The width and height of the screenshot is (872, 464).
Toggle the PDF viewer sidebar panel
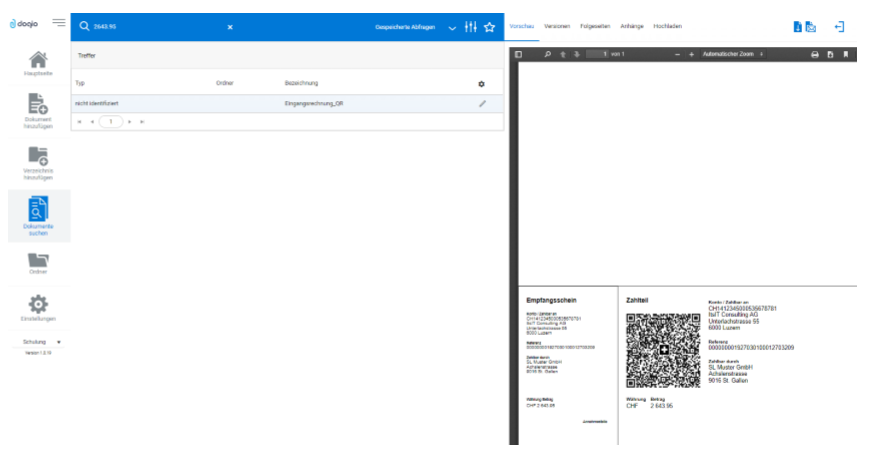click(518, 54)
